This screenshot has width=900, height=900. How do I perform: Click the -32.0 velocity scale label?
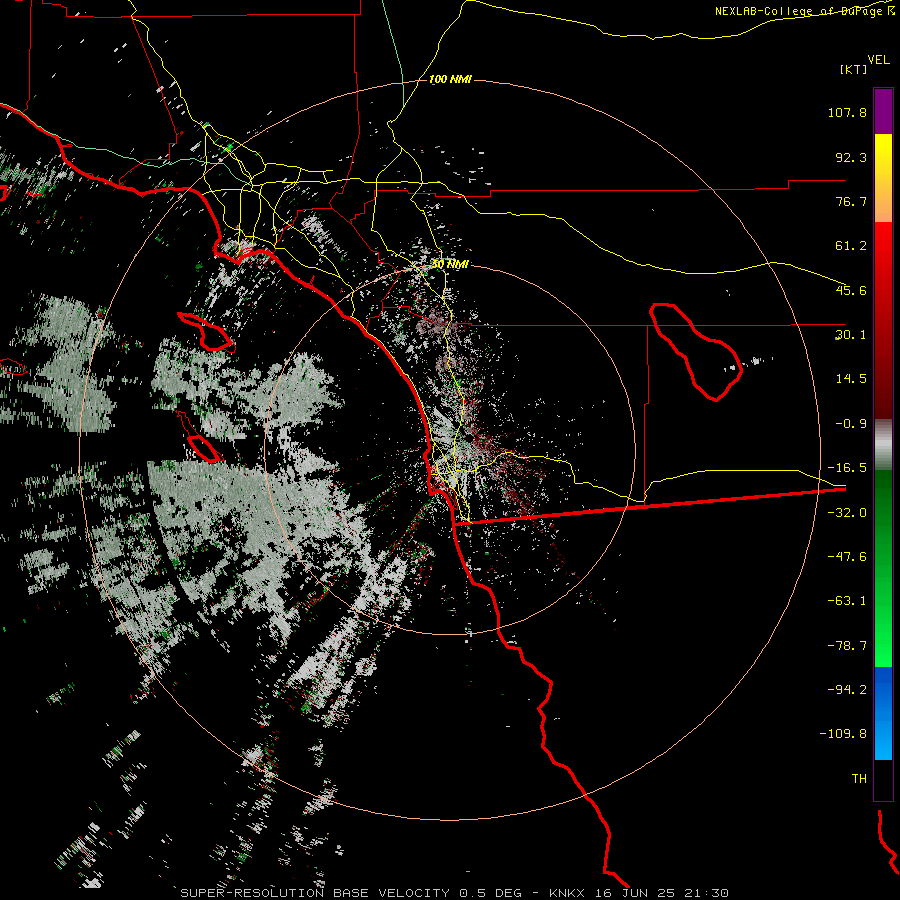point(847,513)
